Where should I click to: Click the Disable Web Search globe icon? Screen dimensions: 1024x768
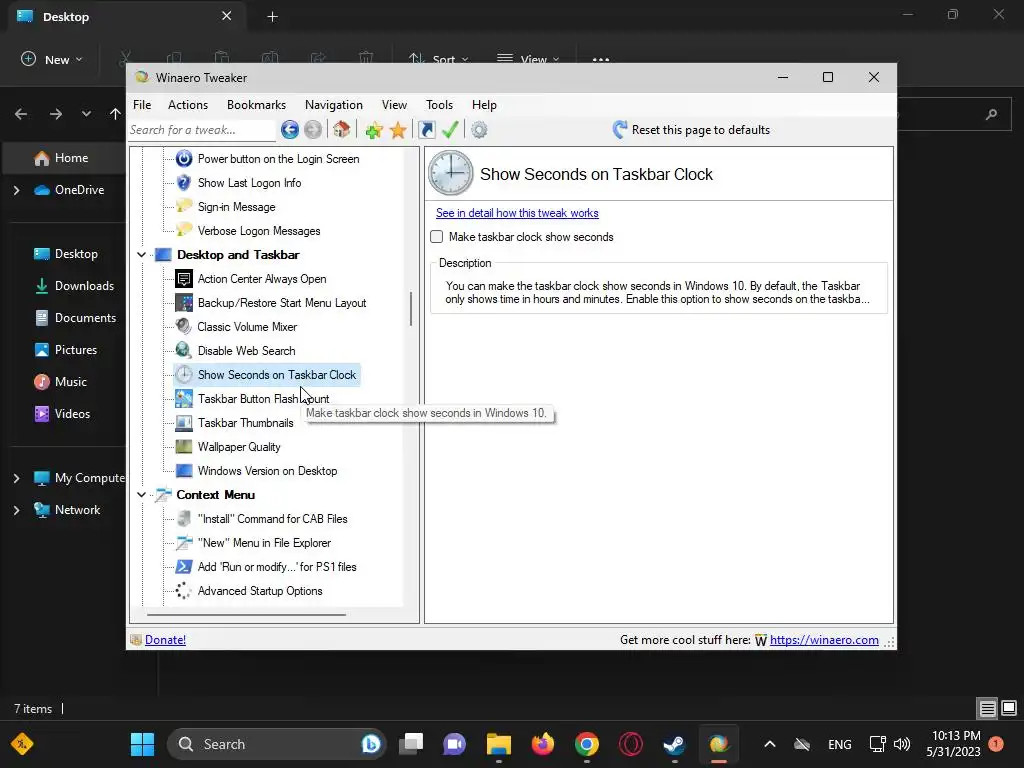[x=184, y=351]
